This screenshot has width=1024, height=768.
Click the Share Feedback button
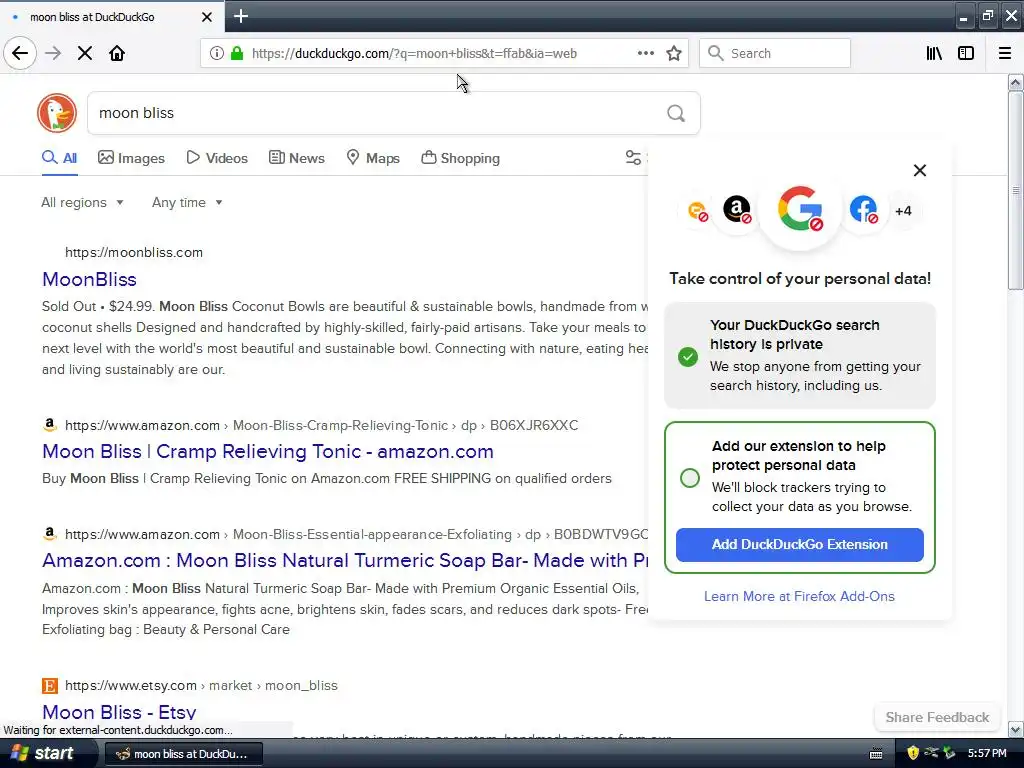pyautogui.click(x=937, y=717)
